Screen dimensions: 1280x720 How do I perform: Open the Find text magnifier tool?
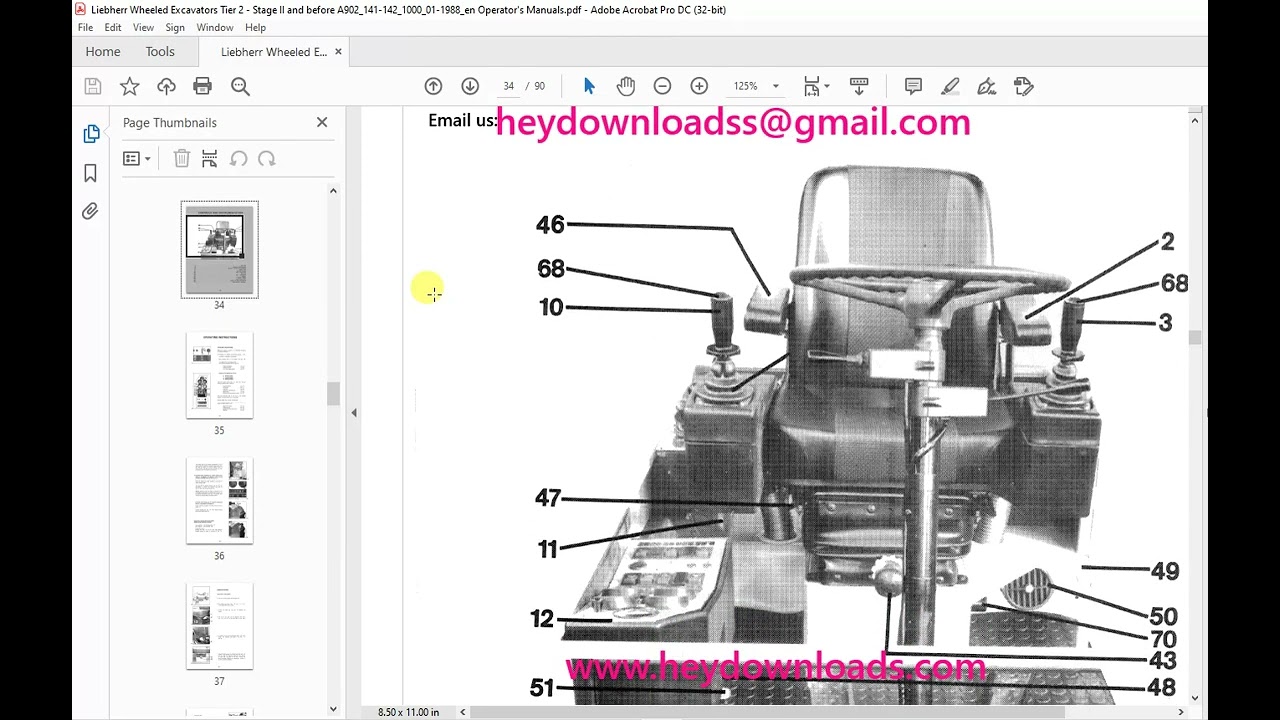pos(240,86)
